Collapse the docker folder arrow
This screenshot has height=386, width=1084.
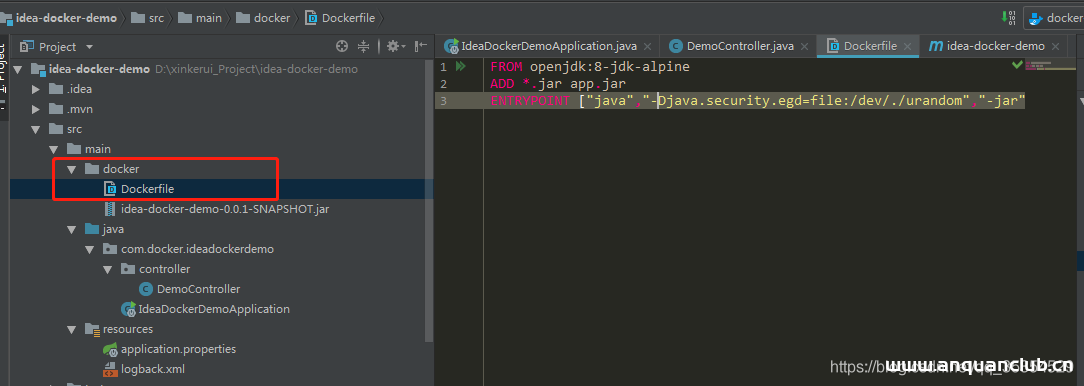(72, 169)
